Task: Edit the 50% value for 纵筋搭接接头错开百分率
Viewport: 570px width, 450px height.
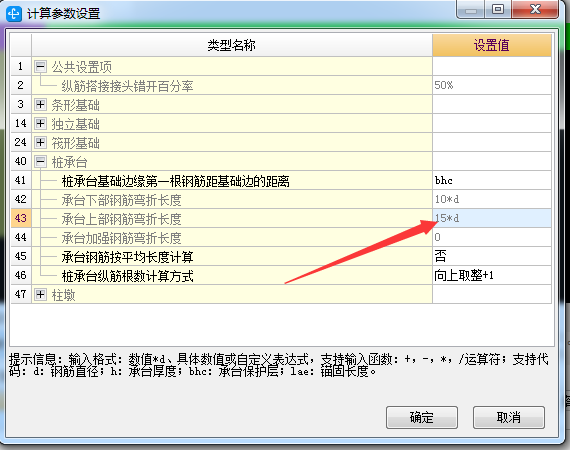Action: coord(491,85)
